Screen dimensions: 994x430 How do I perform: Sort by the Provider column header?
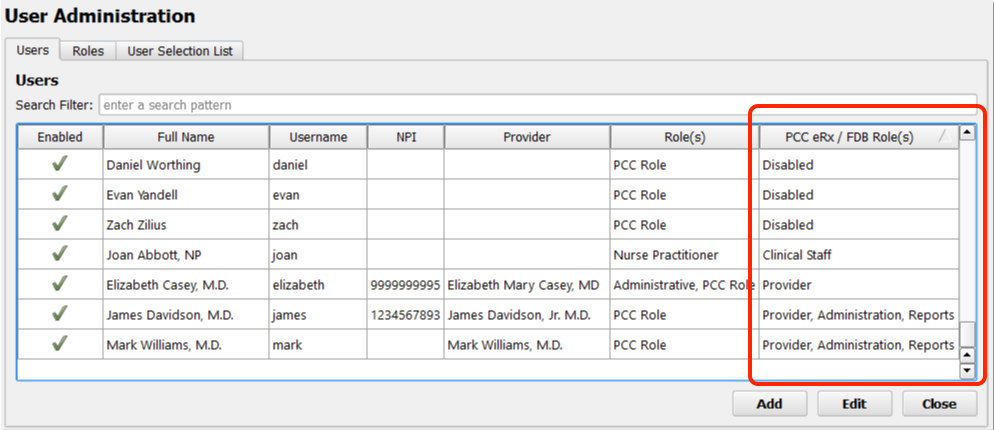click(x=527, y=137)
